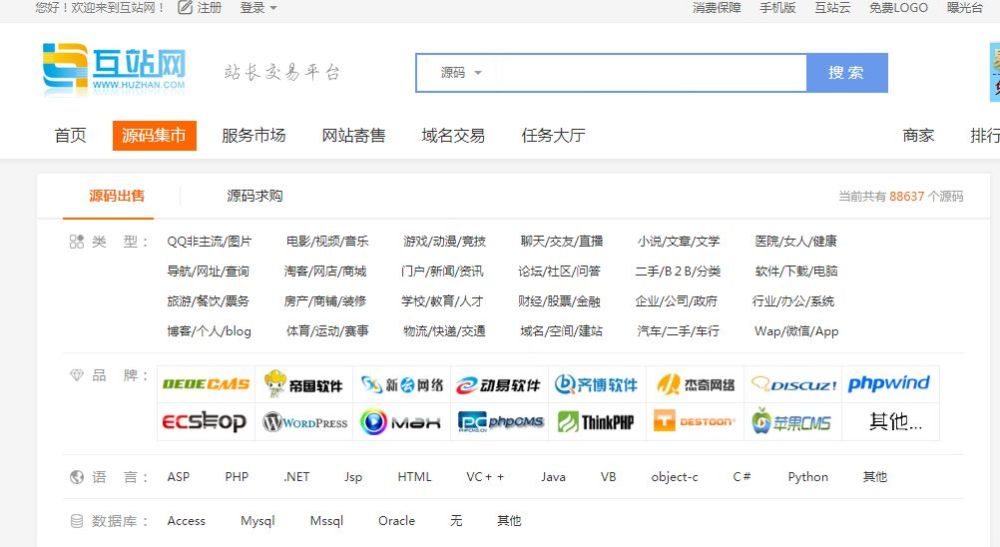Filter language by PHP
1000x547 pixels.
pyautogui.click(x=237, y=477)
